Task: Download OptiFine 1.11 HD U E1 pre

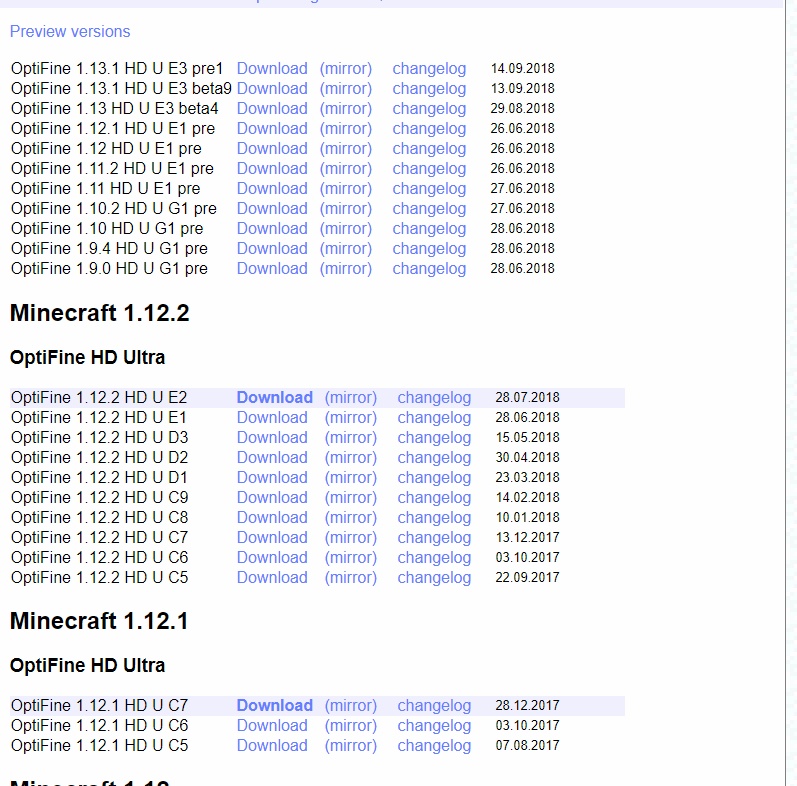Action: pos(272,188)
